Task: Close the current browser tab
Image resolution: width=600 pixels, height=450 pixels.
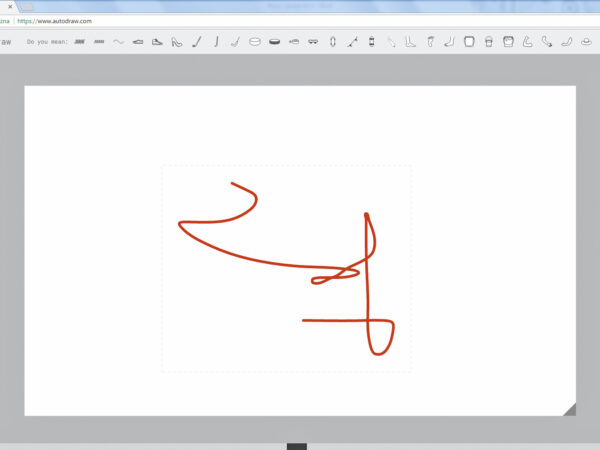Action: [9, 6]
